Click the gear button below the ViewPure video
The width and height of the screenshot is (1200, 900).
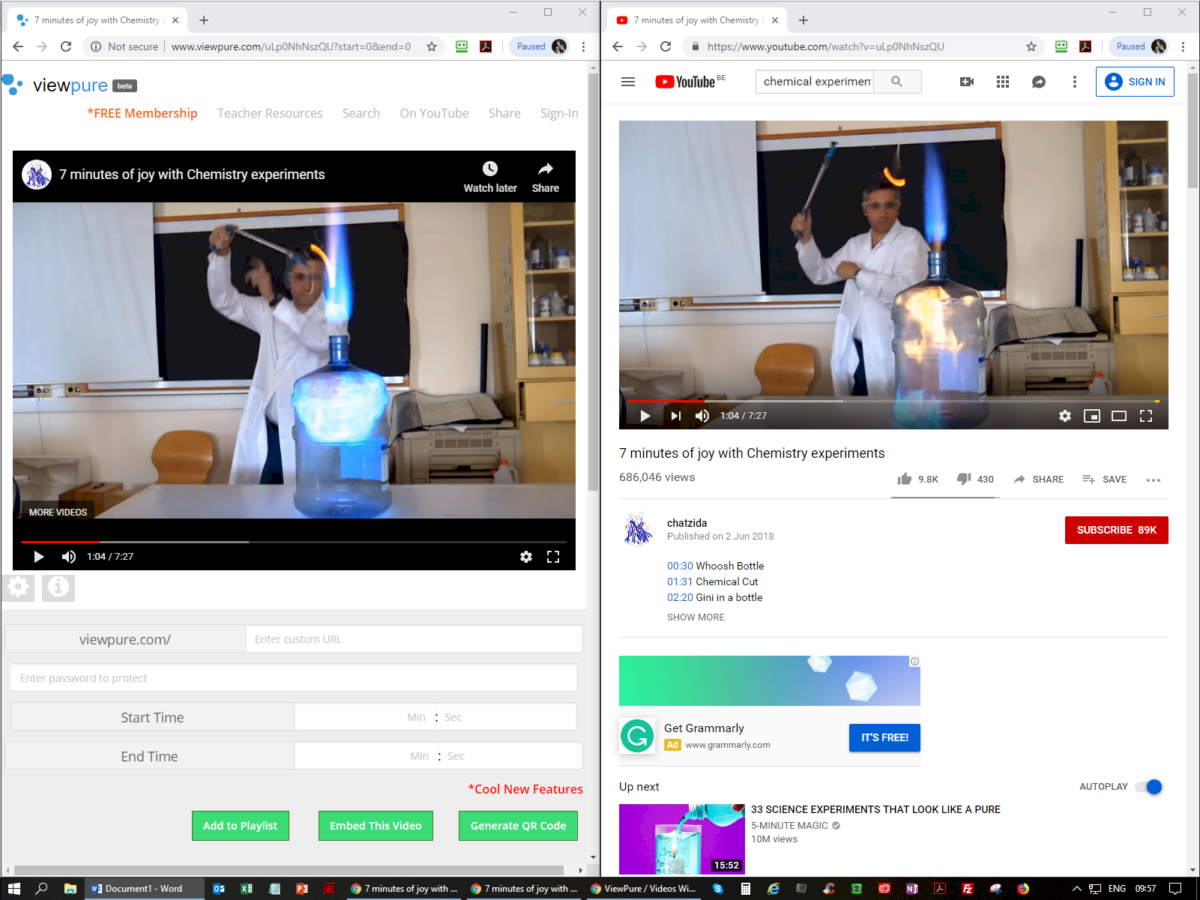pyautogui.click(x=19, y=587)
